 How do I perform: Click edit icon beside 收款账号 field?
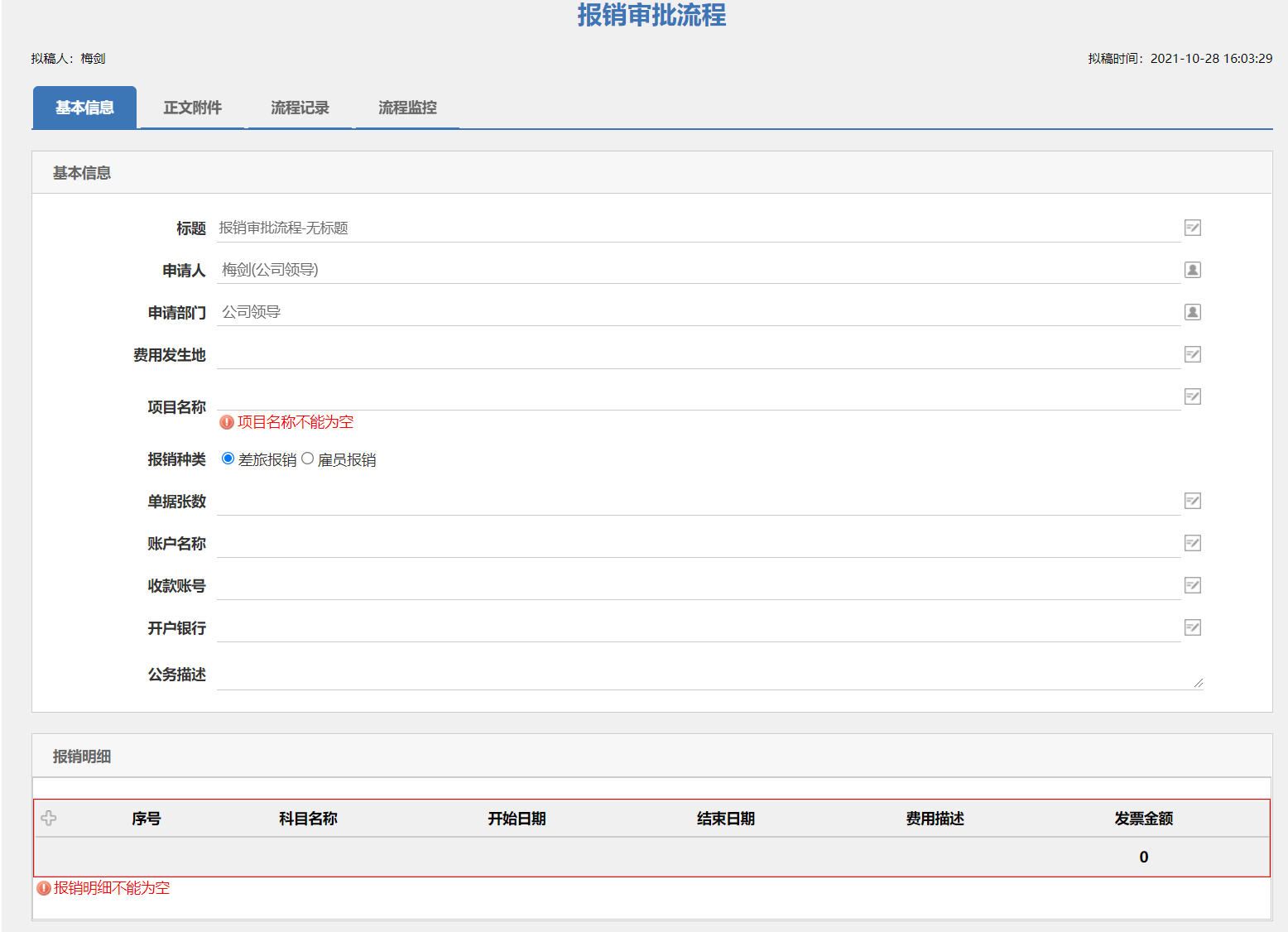1192,585
